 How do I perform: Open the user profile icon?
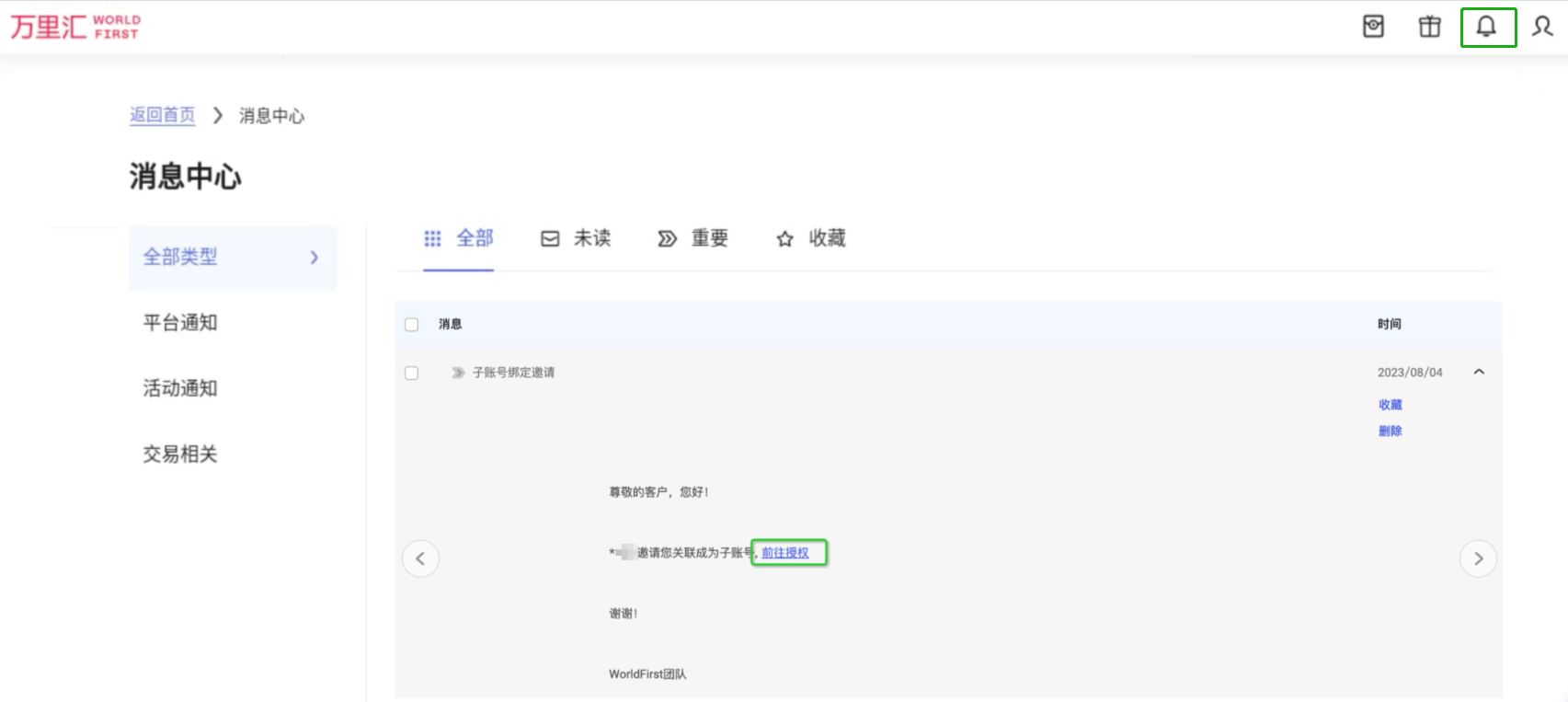pos(1542,27)
